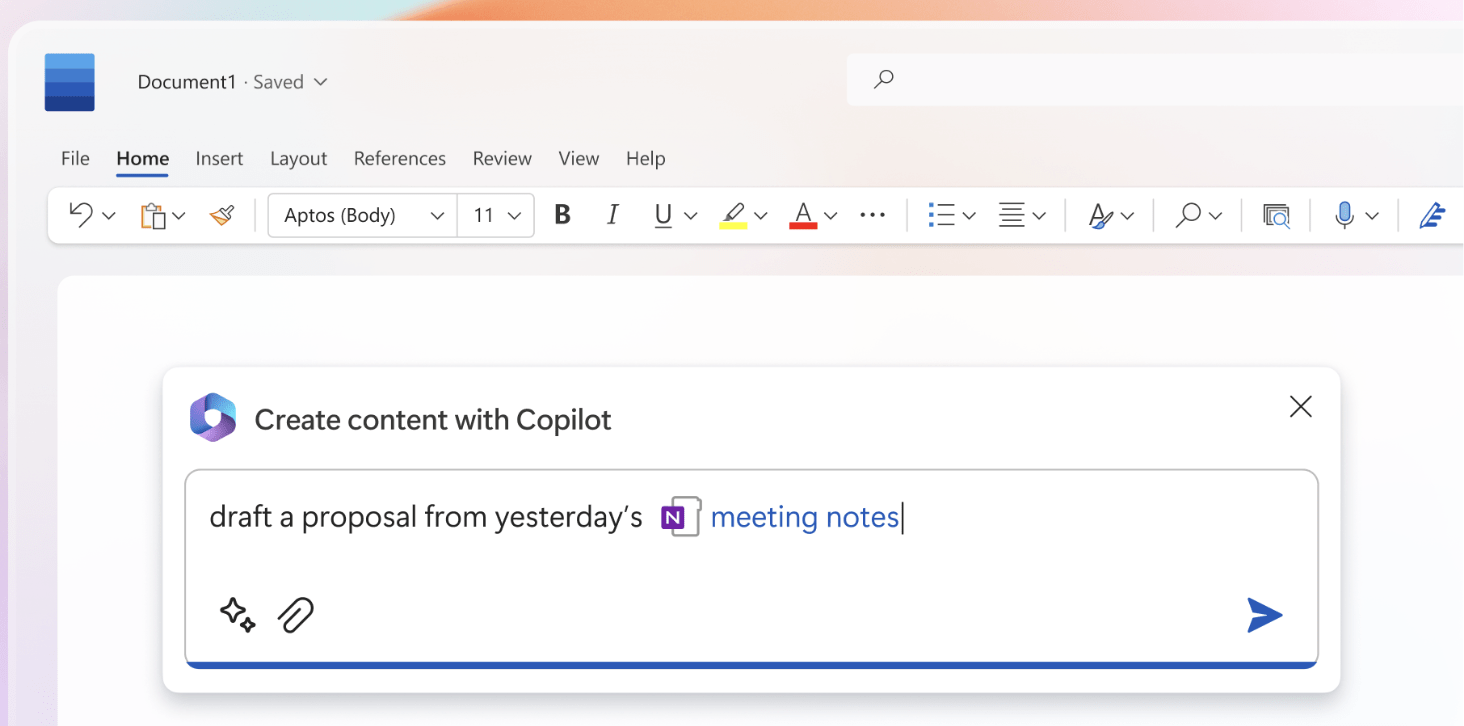Click the Find magnifier icon in toolbar
The image size is (1464, 726).
click(x=1188, y=215)
